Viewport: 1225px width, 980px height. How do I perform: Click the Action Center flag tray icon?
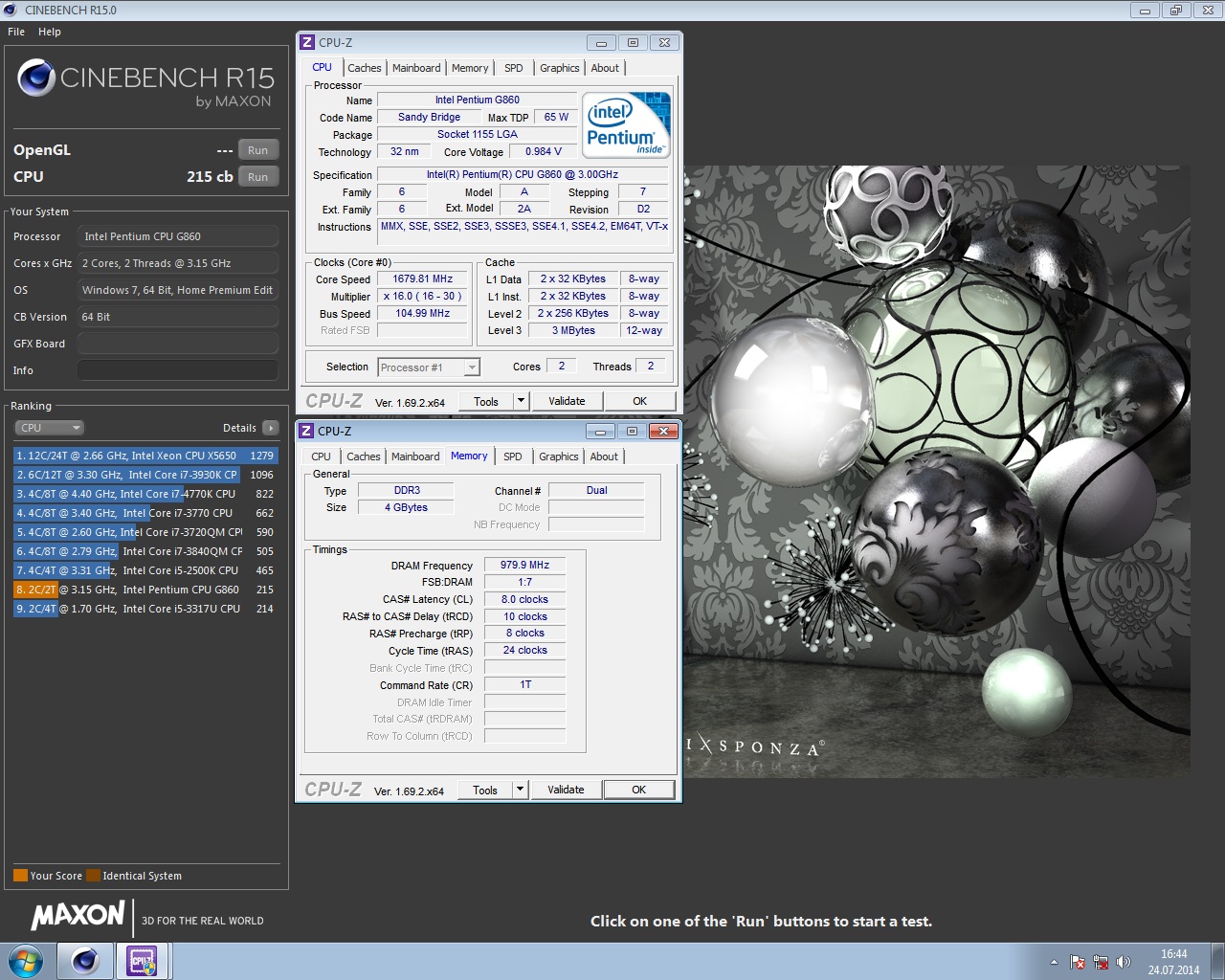coord(1078,962)
